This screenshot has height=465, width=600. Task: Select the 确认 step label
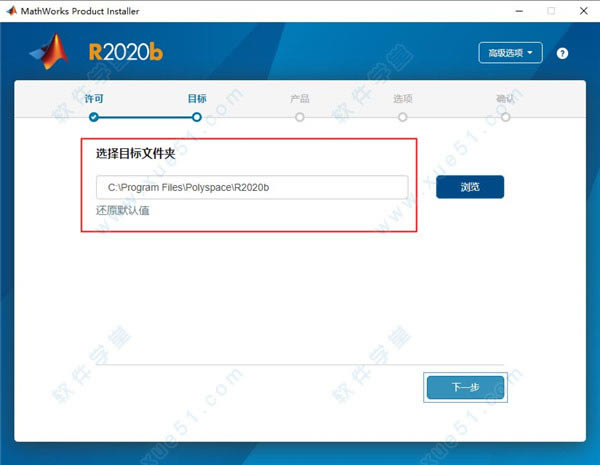[505, 99]
